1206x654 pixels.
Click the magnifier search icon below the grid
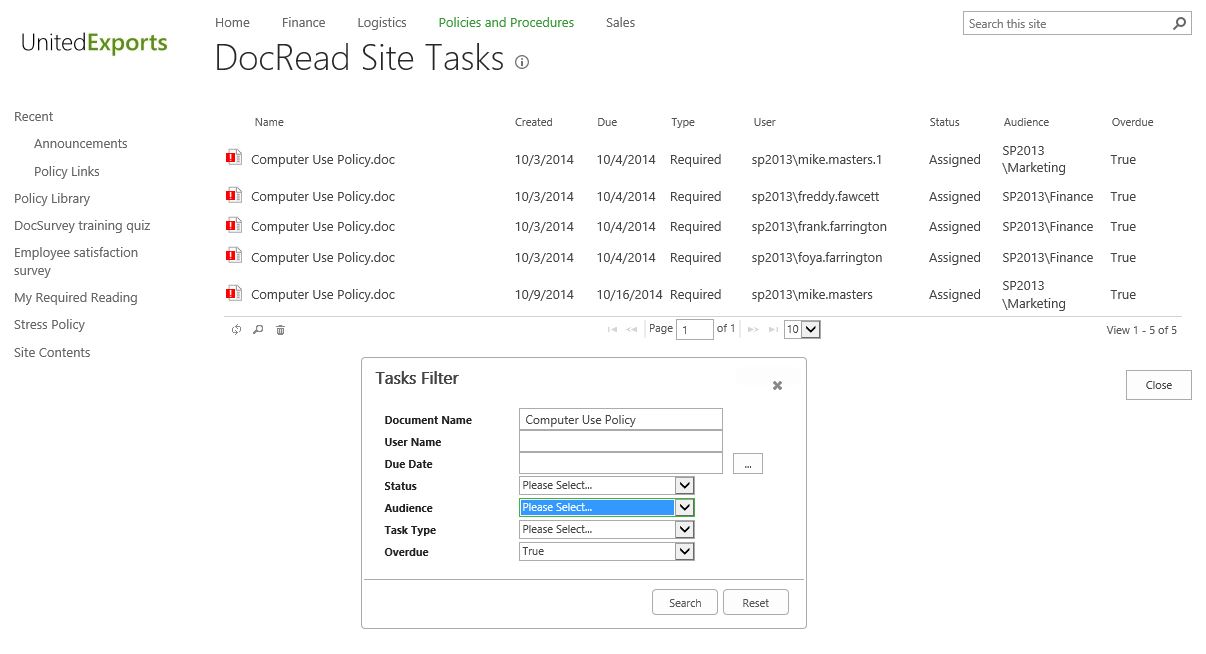point(258,330)
